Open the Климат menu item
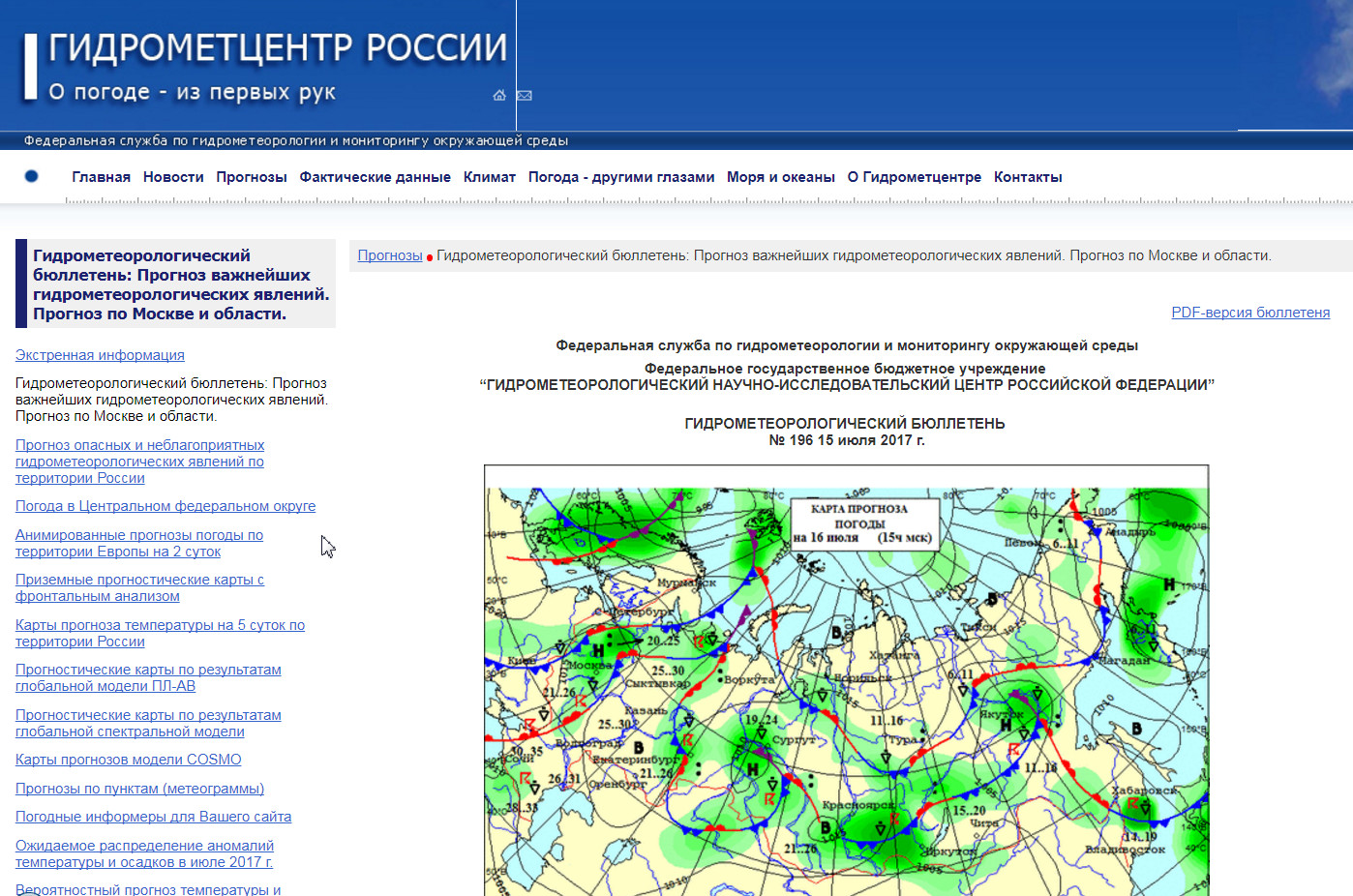This screenshot has height=896, width=1353. (490, 177)
